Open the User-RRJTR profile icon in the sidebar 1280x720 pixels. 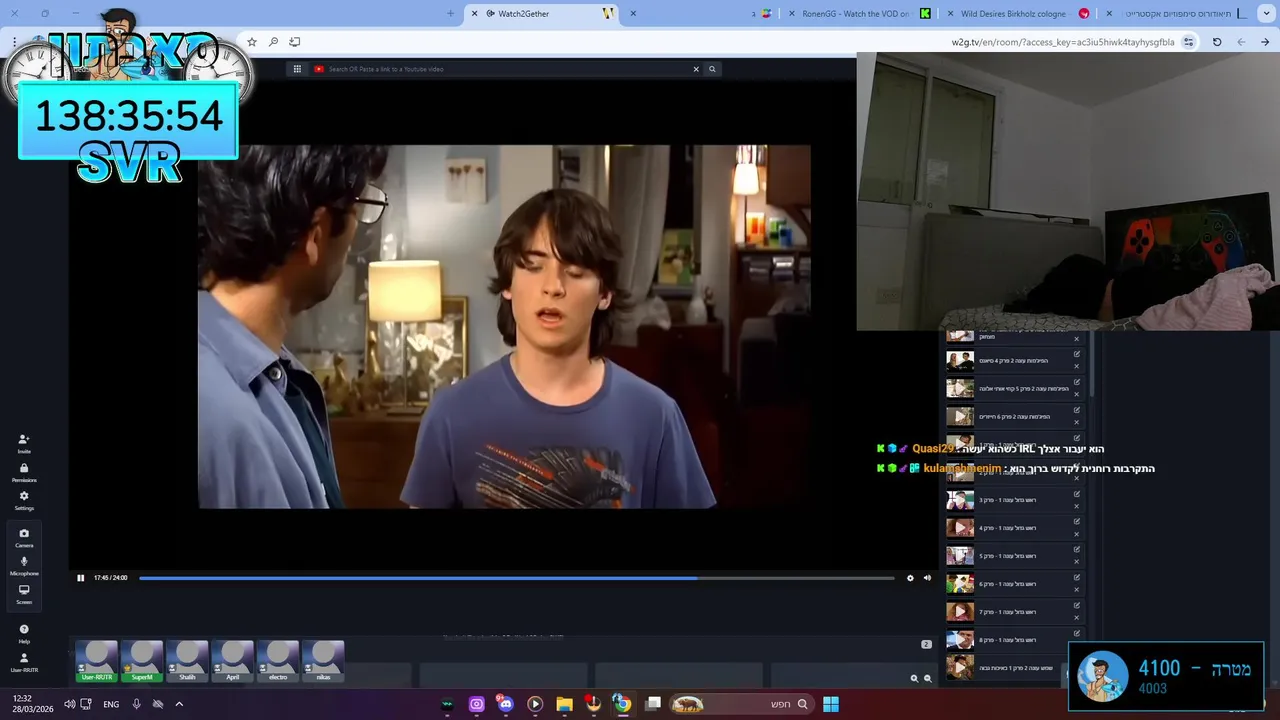tap(24, 662)
